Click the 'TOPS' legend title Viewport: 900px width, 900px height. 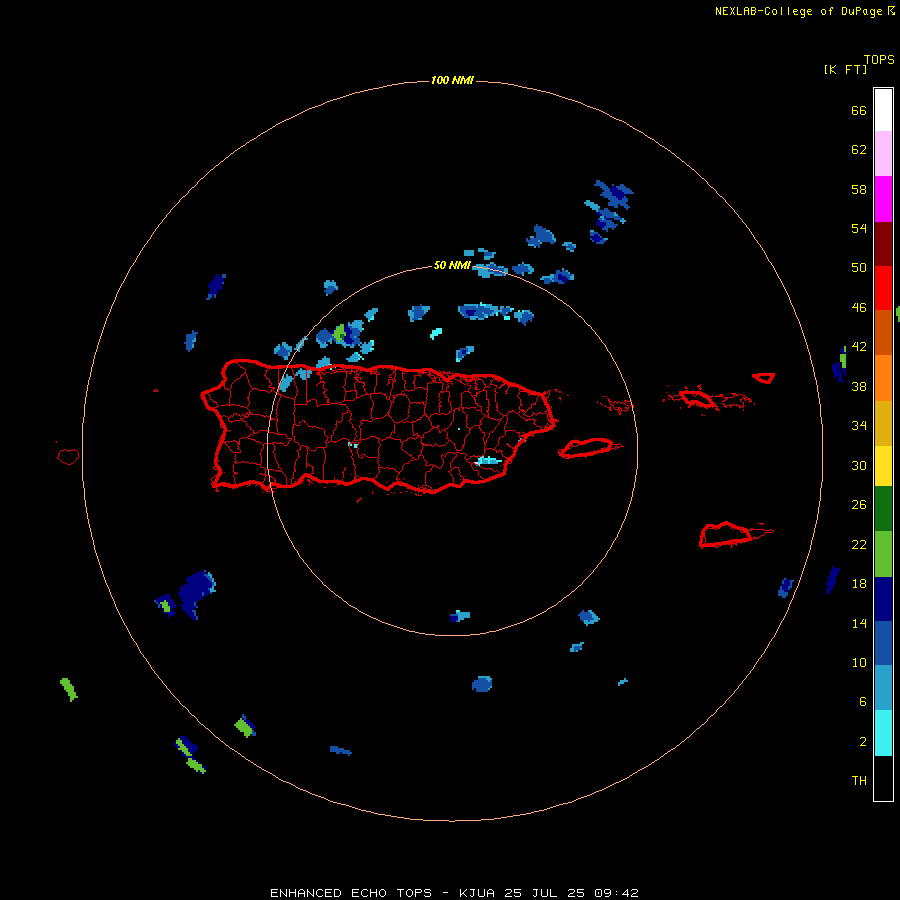tap(879, 60)
